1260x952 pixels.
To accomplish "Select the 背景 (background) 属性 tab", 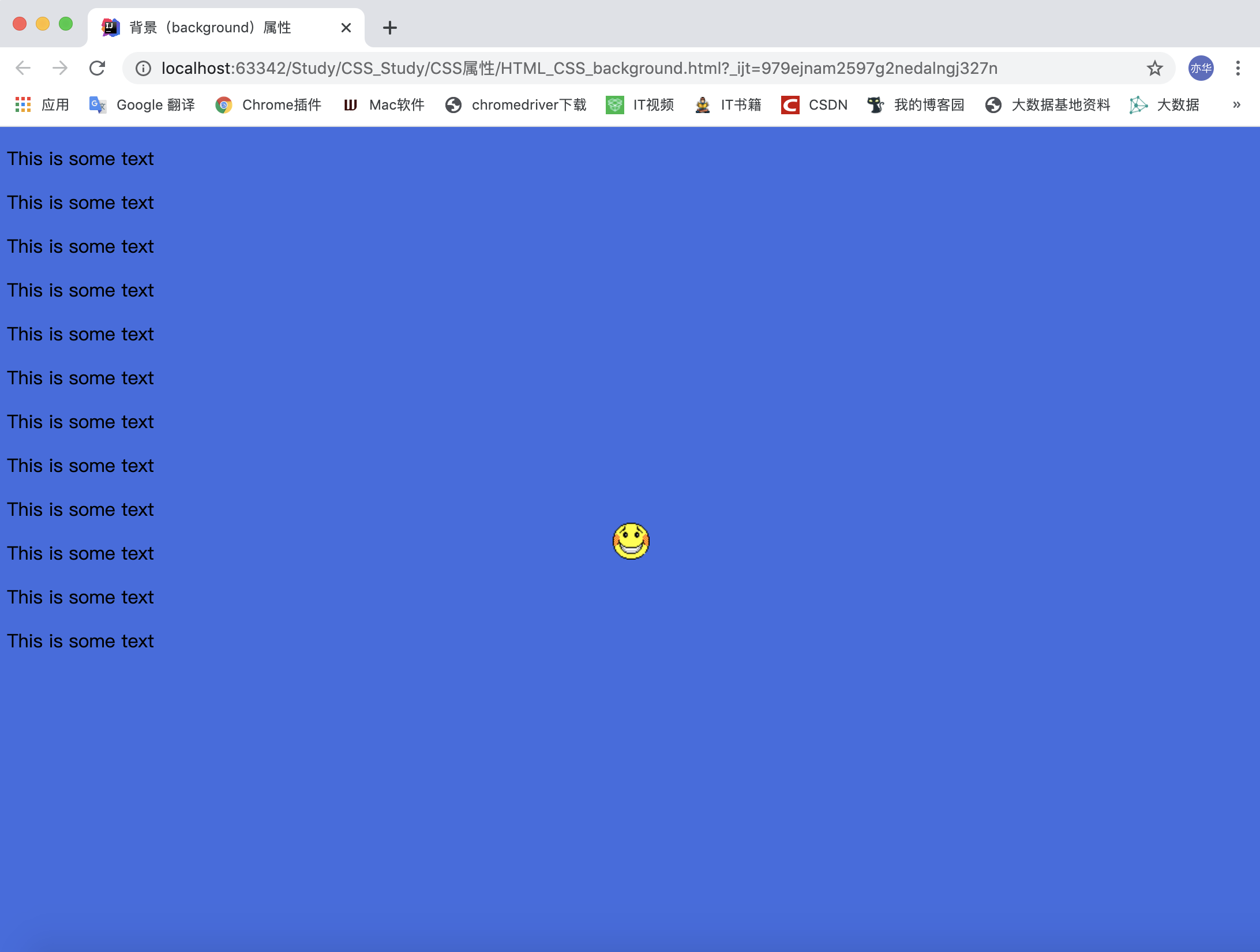I will pos(226,28).
